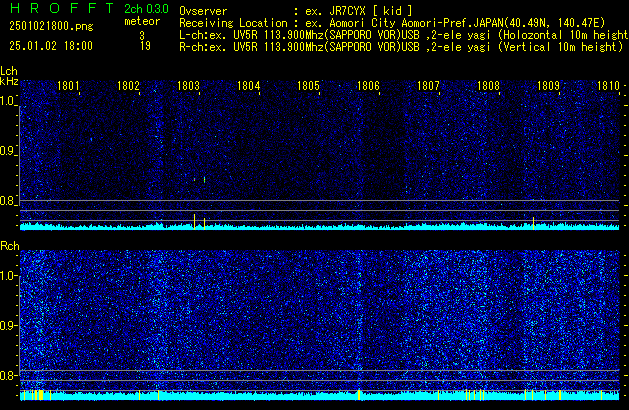Click the L-ch receiver description line
The height and width of the screenshot is (410, 629).
404,35
